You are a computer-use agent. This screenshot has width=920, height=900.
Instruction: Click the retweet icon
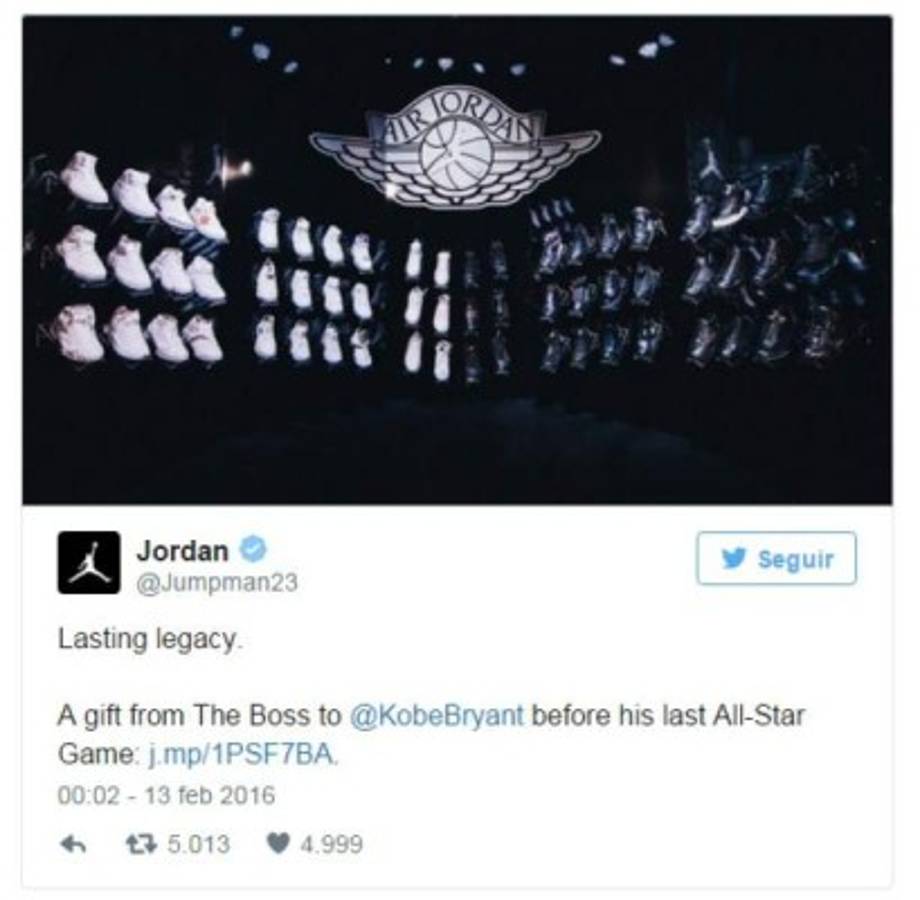click(141, 844)
